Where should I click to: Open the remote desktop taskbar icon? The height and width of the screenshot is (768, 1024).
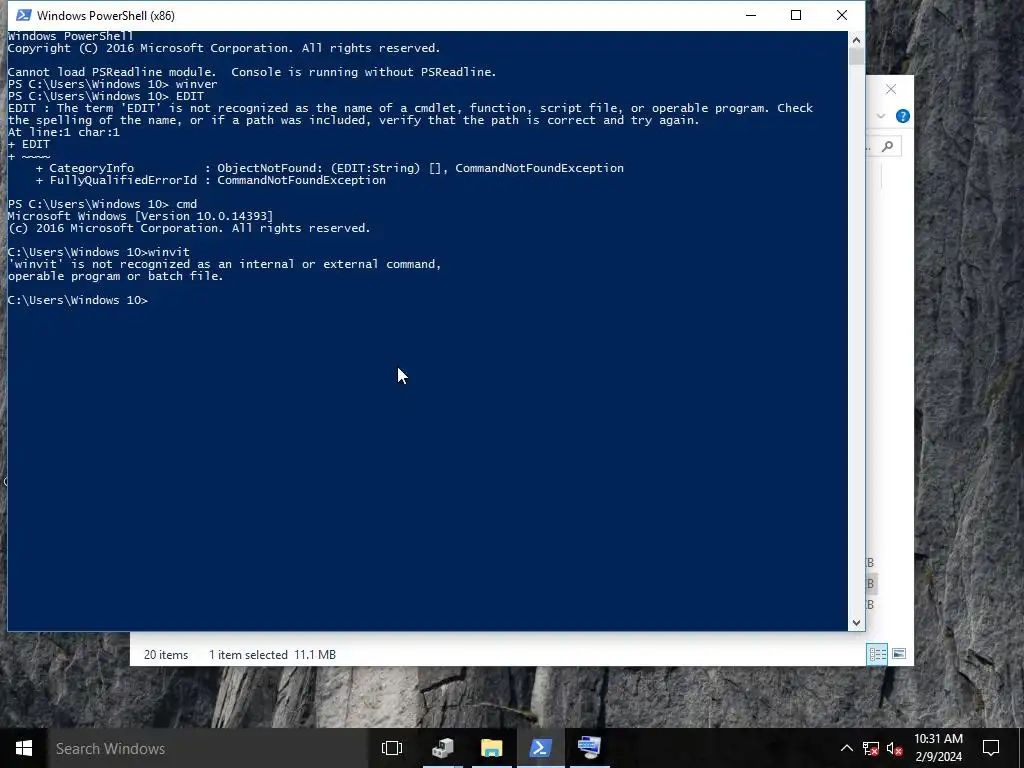590,748
